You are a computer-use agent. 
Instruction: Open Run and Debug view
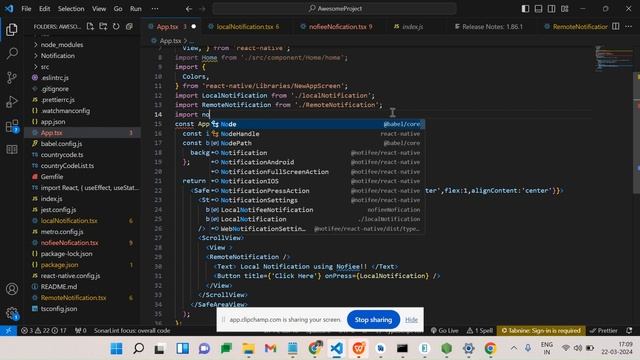coord(12,101)
